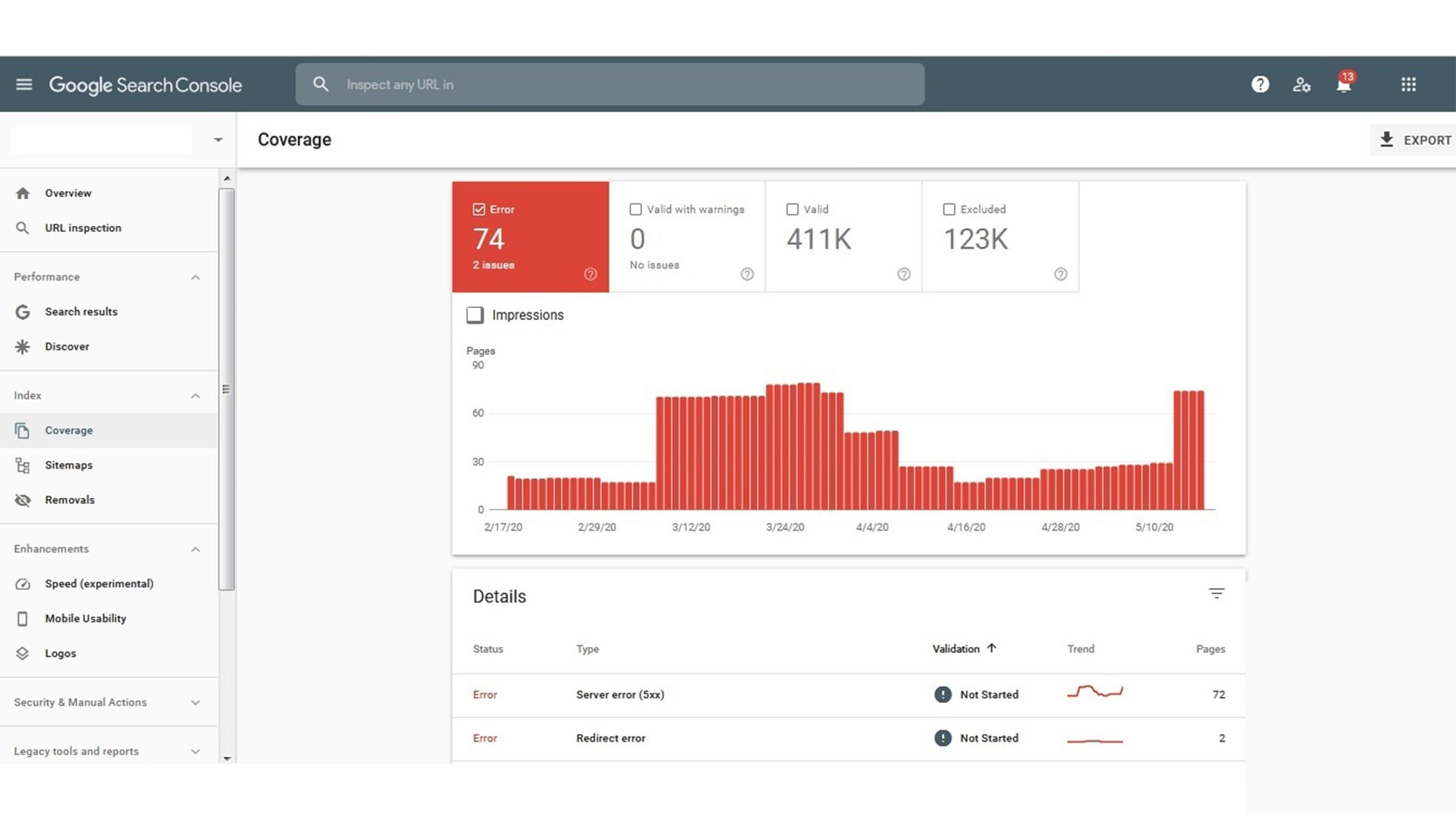The height and width of the screenshot is (819, 1456).
Task: Click help icon on Error card
Action: point(590,275)
